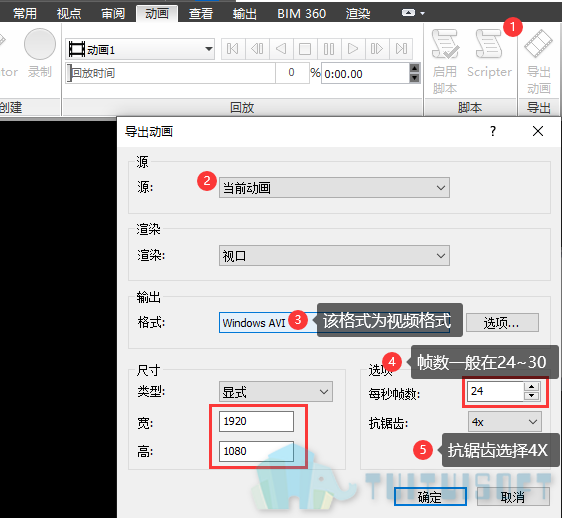Close the 导出动画 dialog
Image resolution: width=562 pixels, height=518 pixels.
pyautogui.click(x=538, y=131)
